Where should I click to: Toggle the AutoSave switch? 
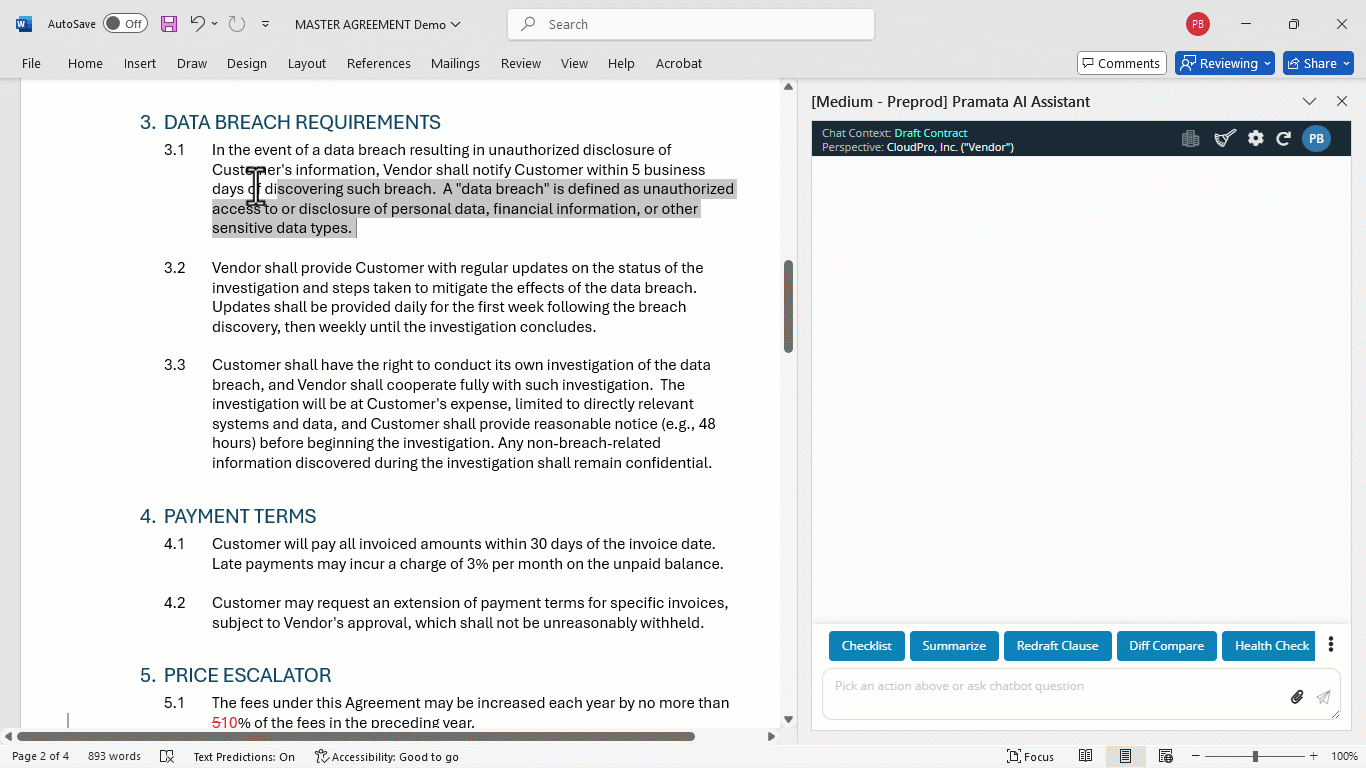[x=125, y=24]
